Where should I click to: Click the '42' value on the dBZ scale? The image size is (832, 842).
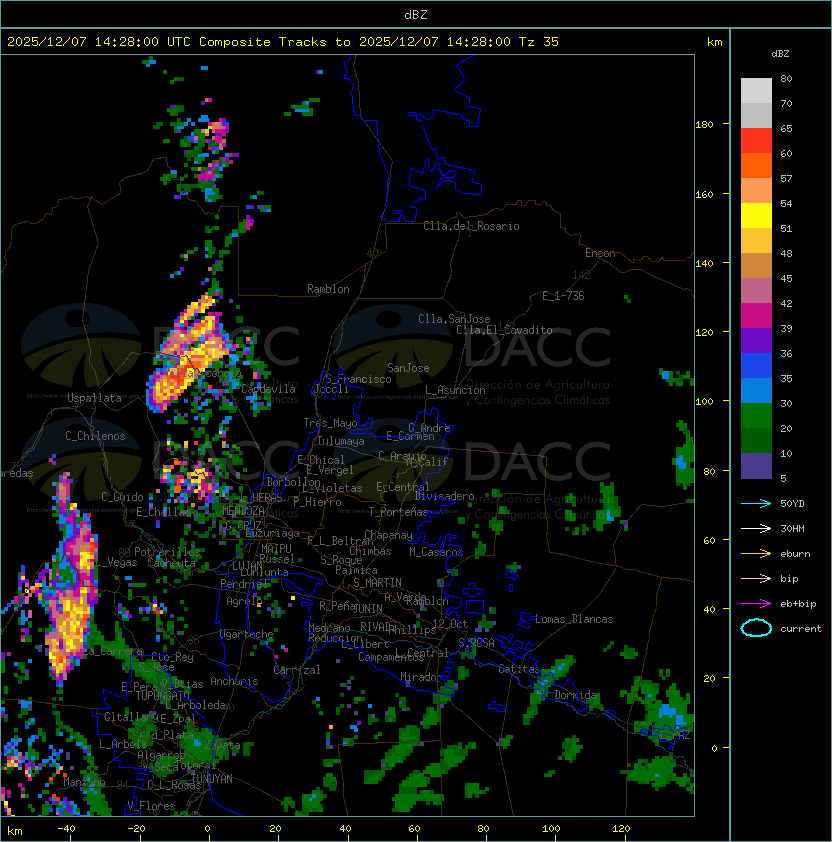tap(786, 303)
